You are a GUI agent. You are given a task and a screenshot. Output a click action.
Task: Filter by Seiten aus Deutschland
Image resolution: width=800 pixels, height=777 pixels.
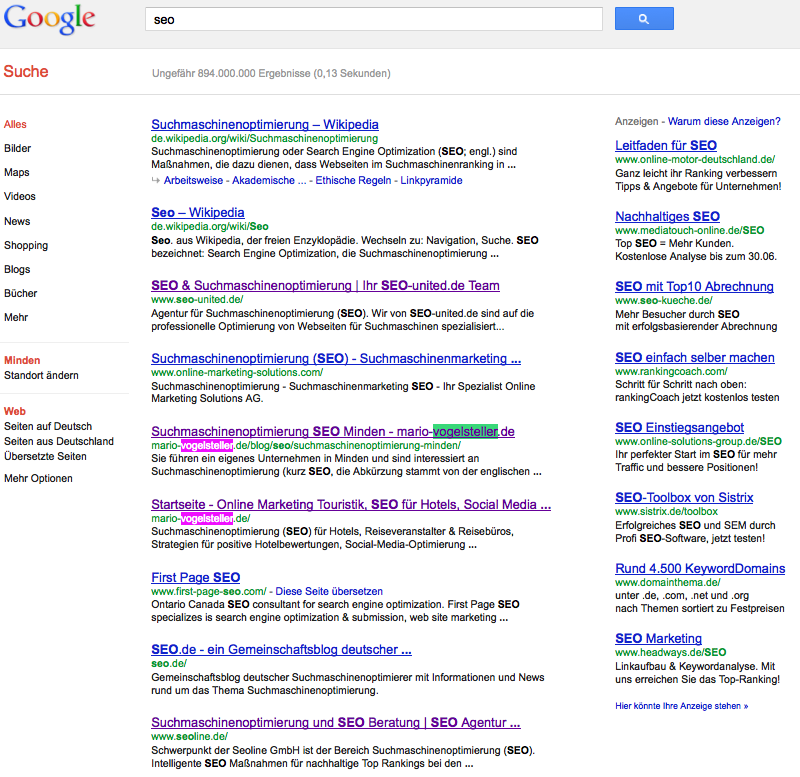[59, 441]
